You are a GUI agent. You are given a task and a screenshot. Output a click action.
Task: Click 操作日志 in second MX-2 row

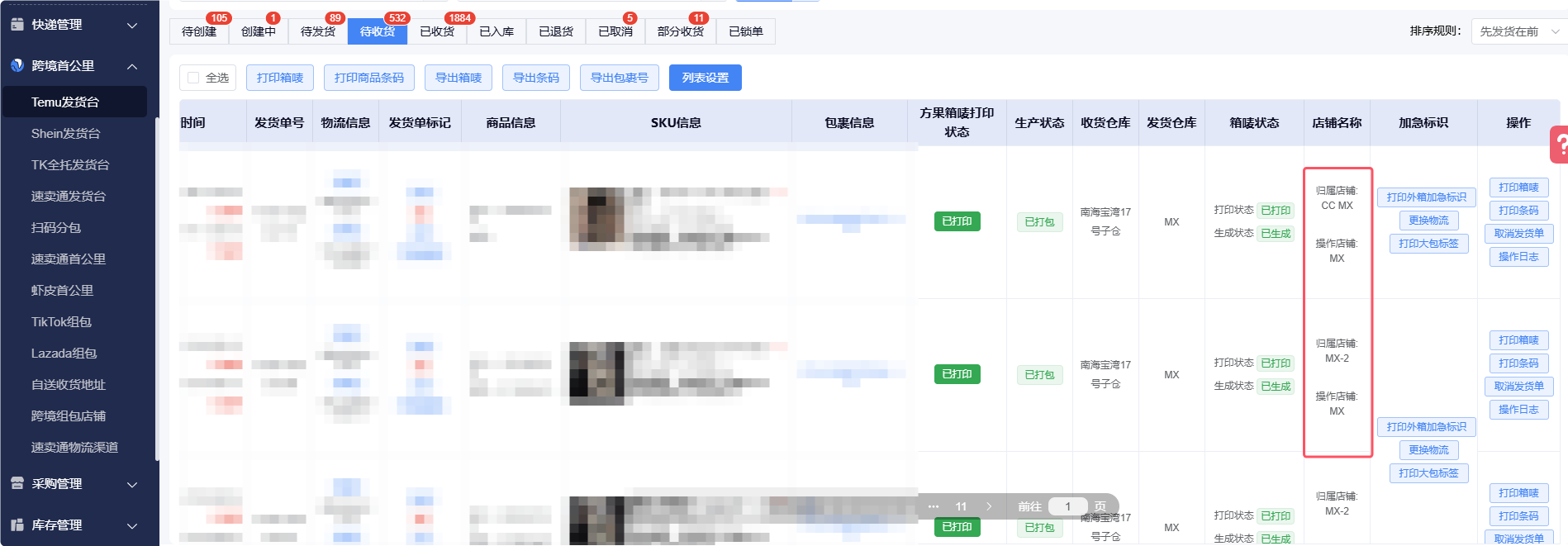1518,410
